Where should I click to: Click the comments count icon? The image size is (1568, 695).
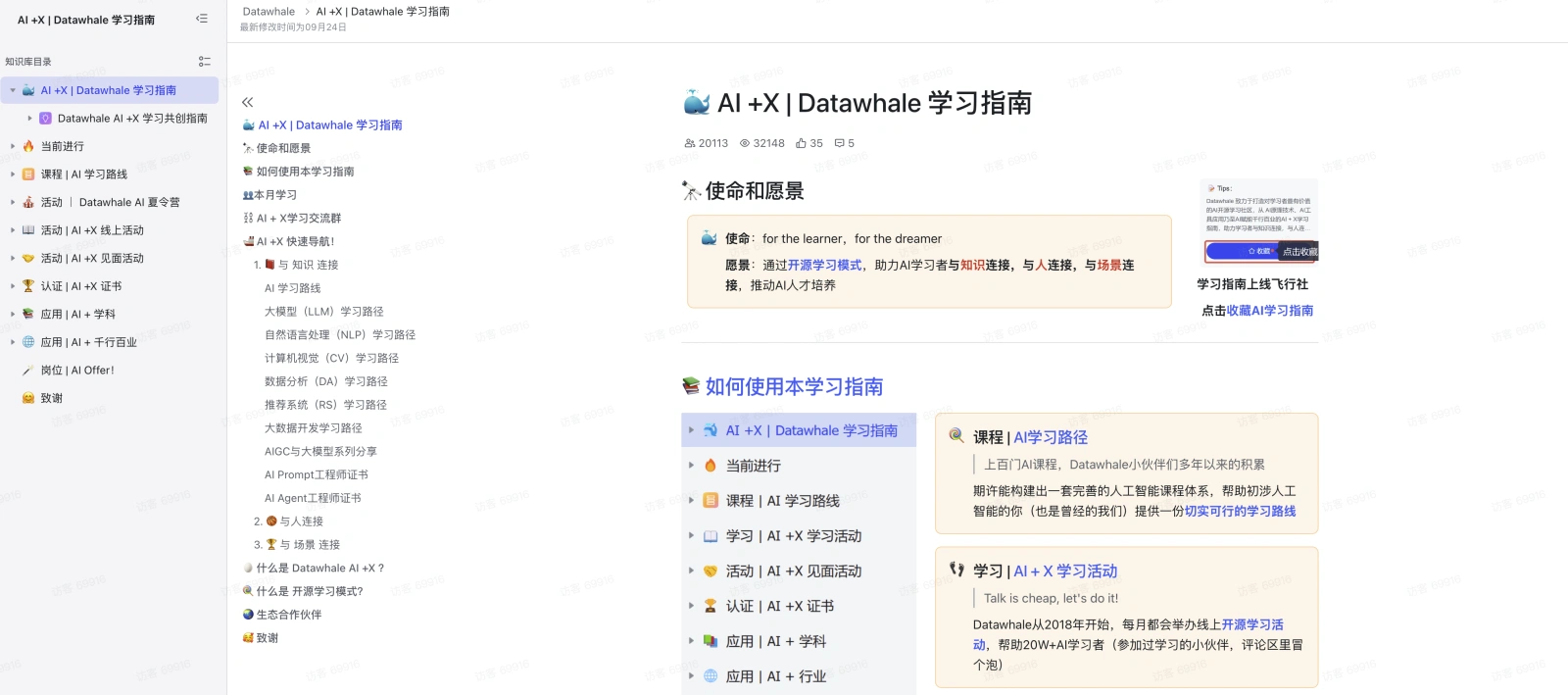(839, 143)
